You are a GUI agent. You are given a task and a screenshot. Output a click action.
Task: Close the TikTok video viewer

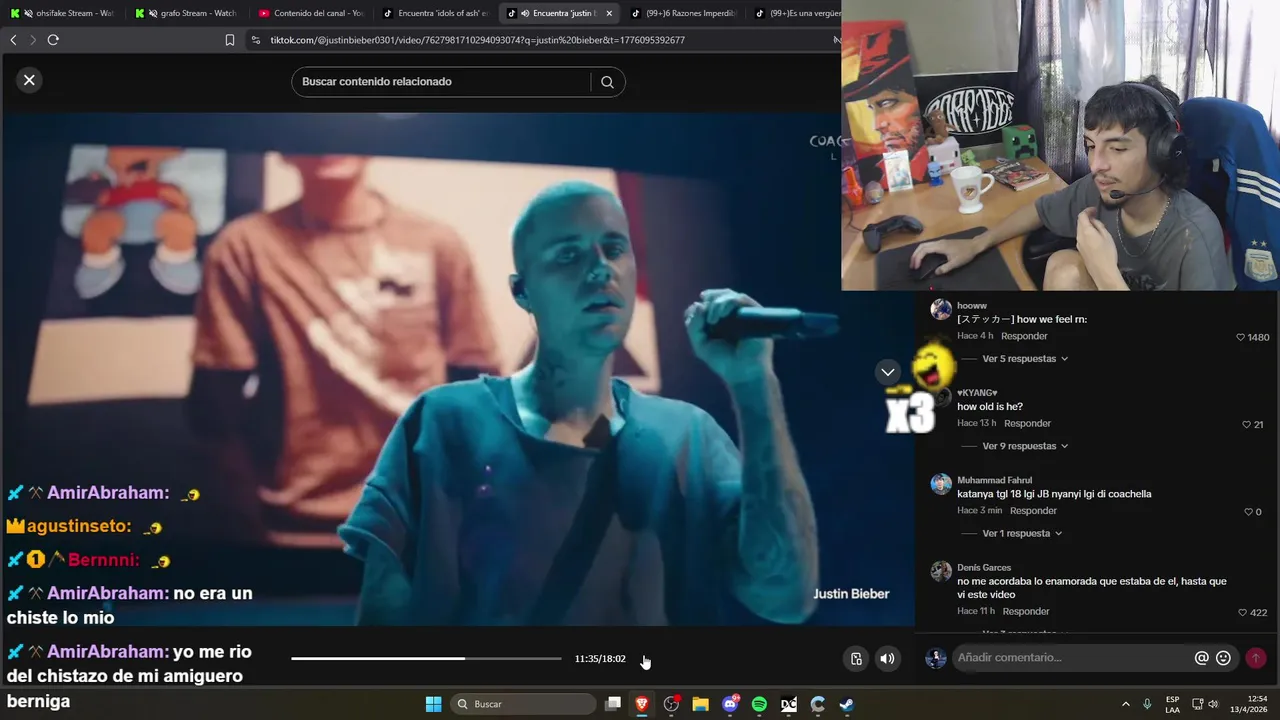pos(29,80)
